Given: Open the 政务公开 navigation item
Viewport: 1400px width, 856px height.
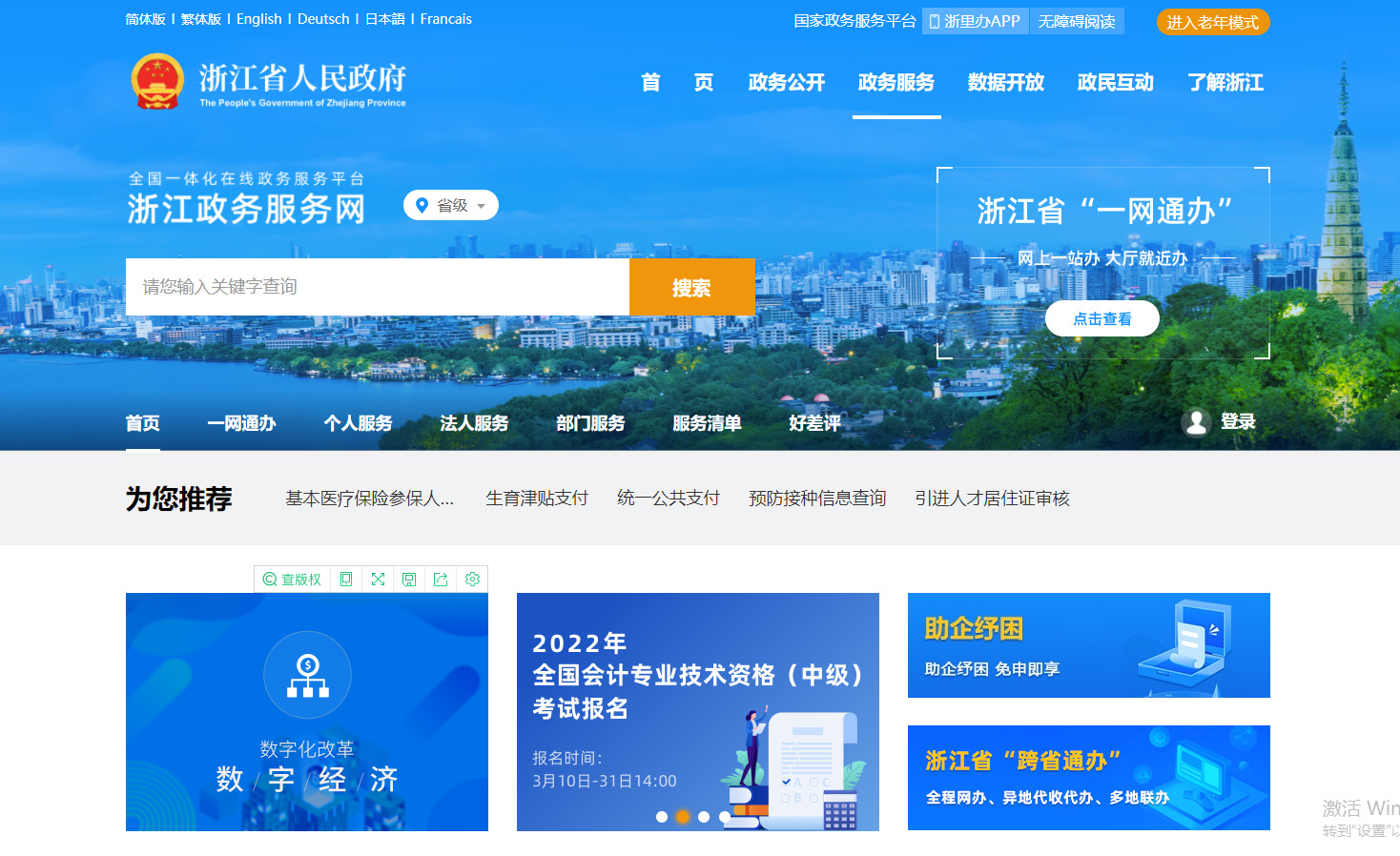Looking at the screenshot, I should 787,83.
